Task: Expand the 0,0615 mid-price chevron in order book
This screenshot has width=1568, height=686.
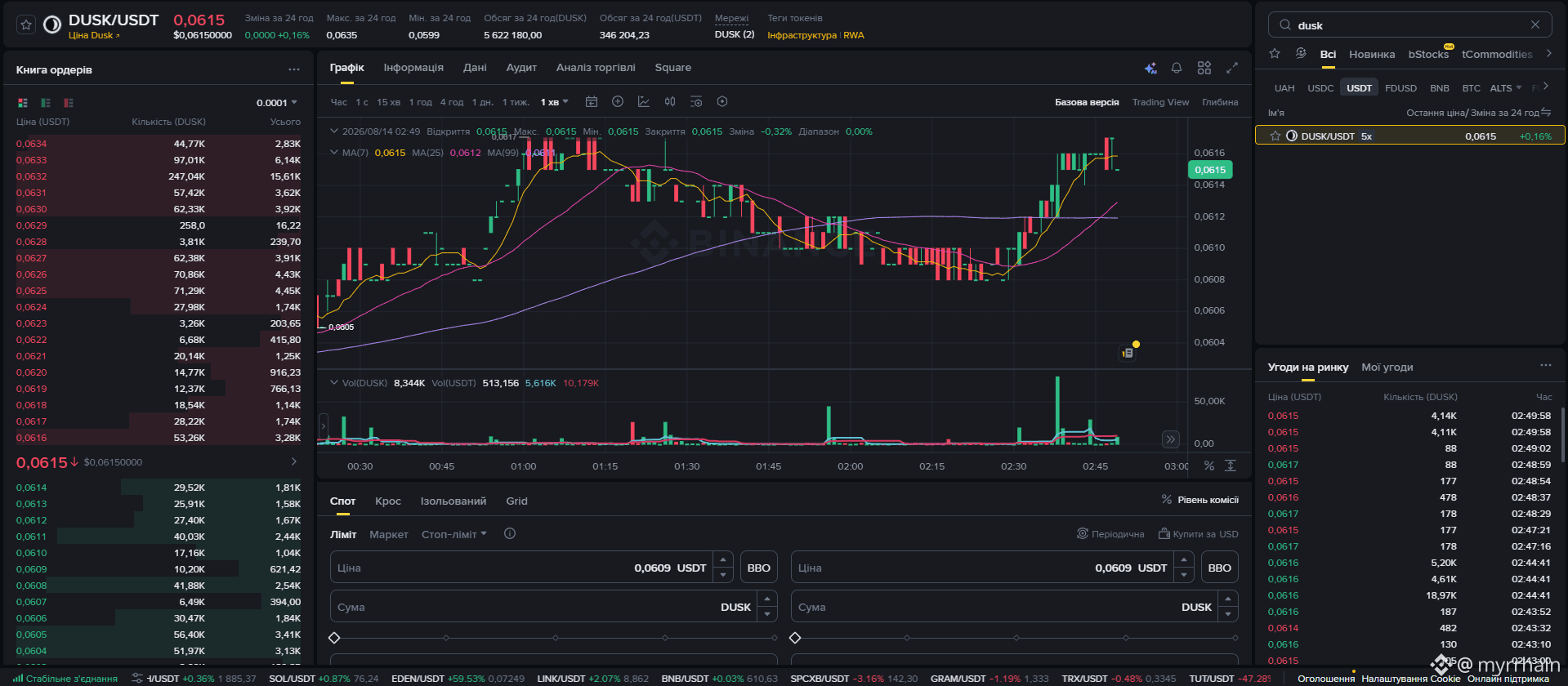Action: click(x=294, y=461)
